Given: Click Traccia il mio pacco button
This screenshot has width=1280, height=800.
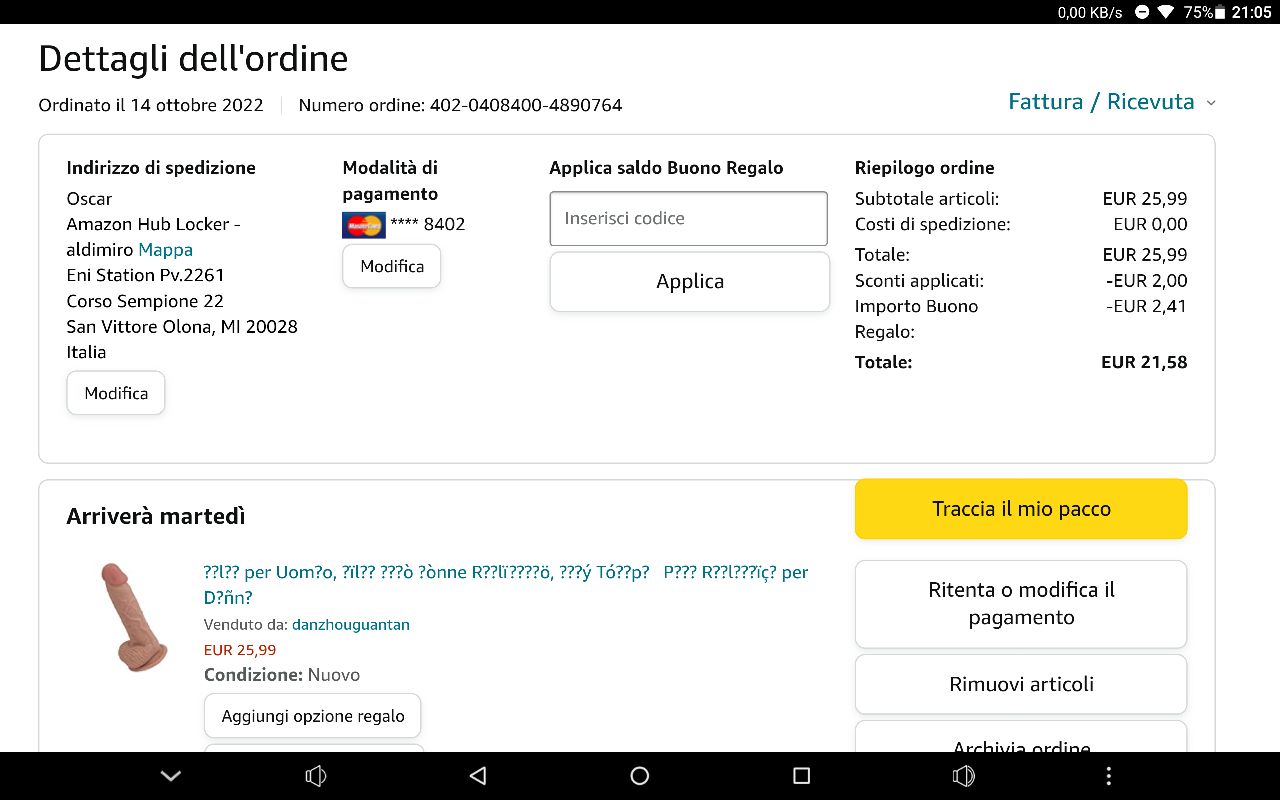Looking at the screenshot, I should pyautogui.click(x=1021, y=509).
